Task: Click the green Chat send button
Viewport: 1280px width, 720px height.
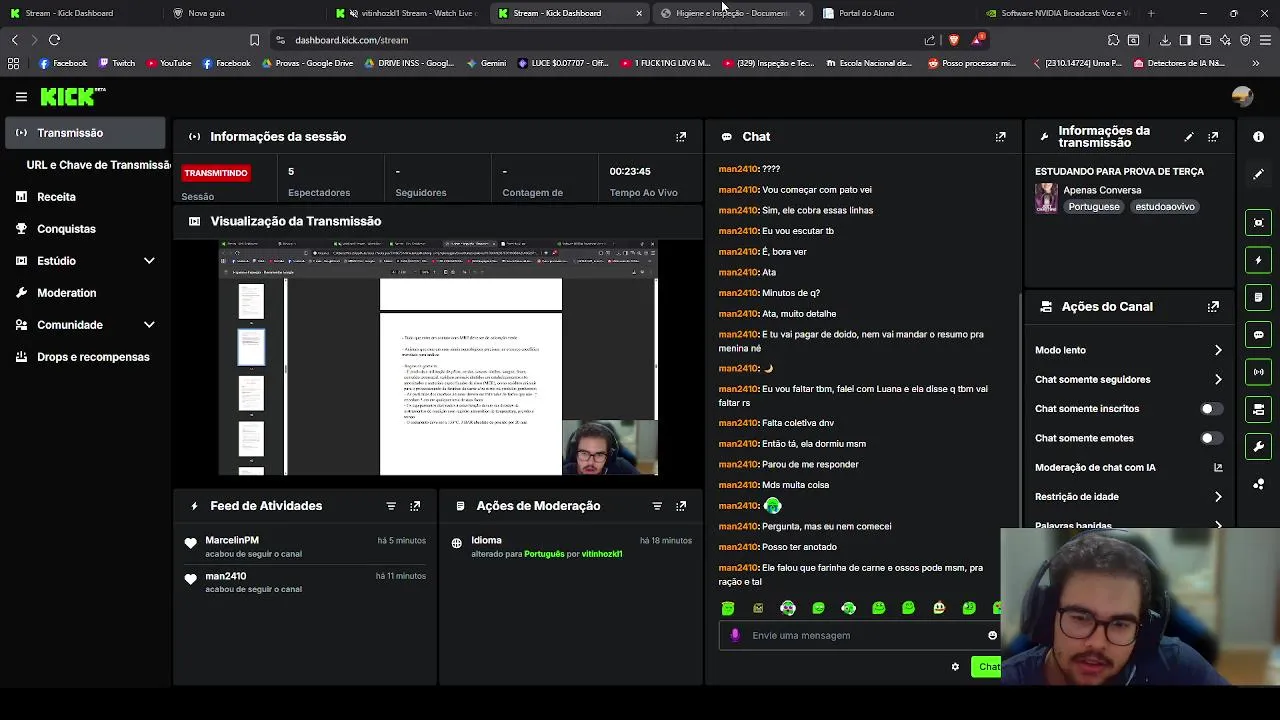Action: (x=988, y=667)
